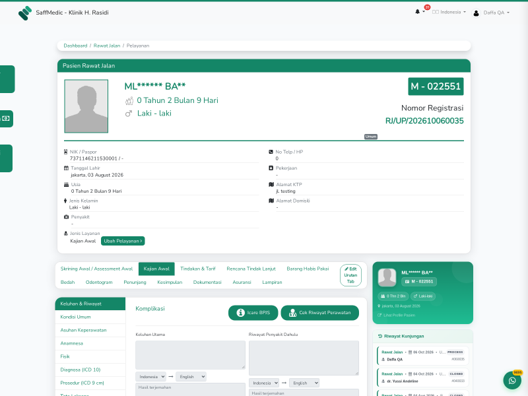Click the Icare BPJS button
The image size is (528, 396).
(253, 313)
